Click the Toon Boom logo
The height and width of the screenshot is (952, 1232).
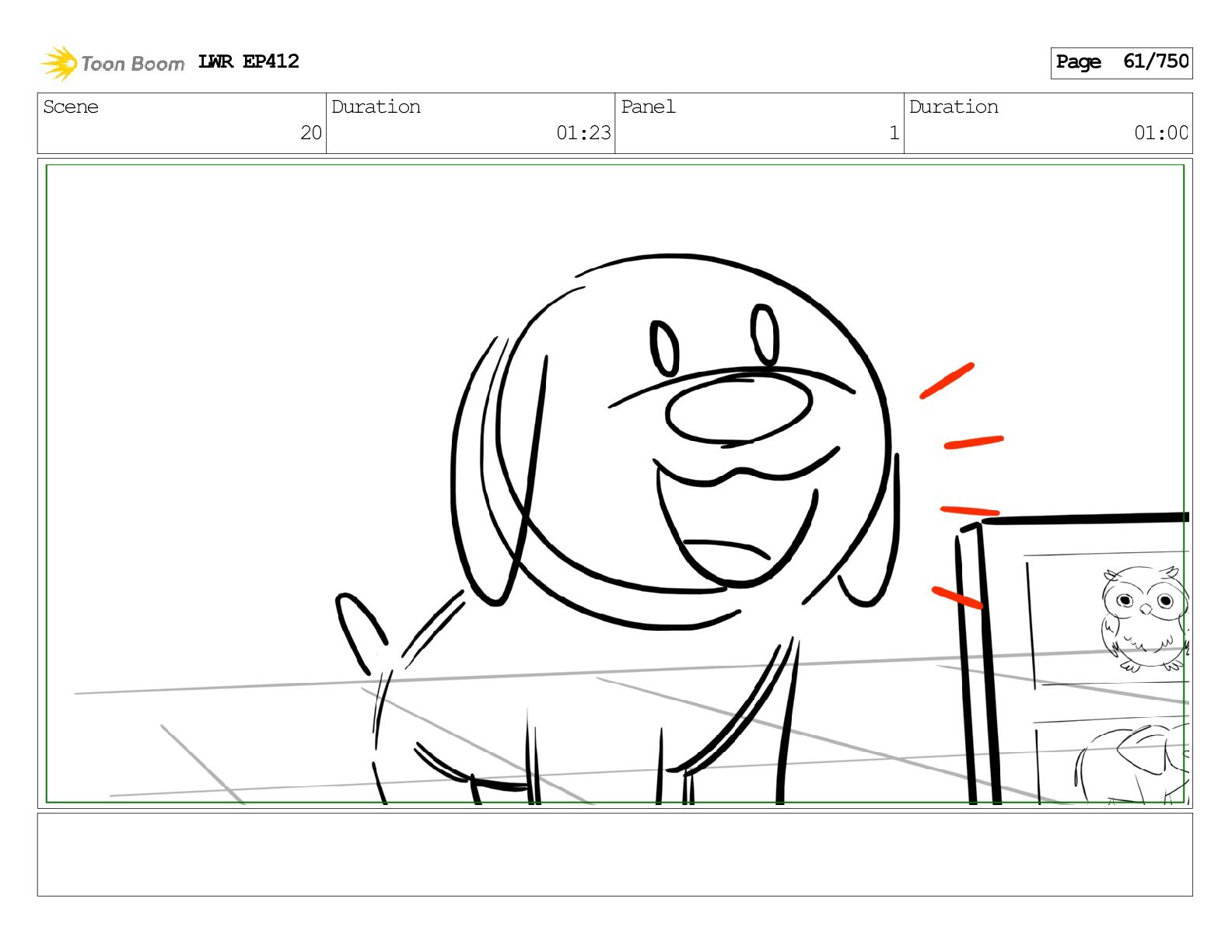(113, 63)
